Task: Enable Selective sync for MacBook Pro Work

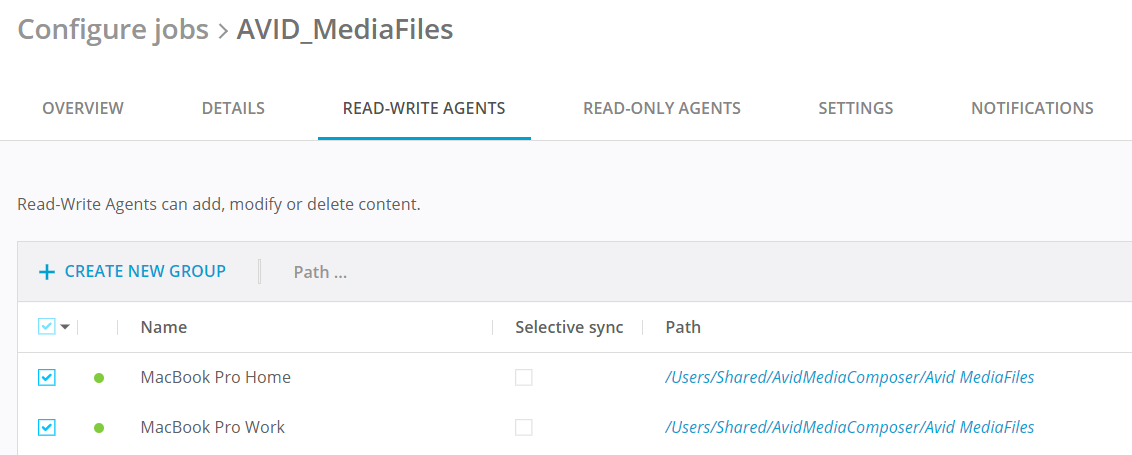Action: tap(524, 428)
